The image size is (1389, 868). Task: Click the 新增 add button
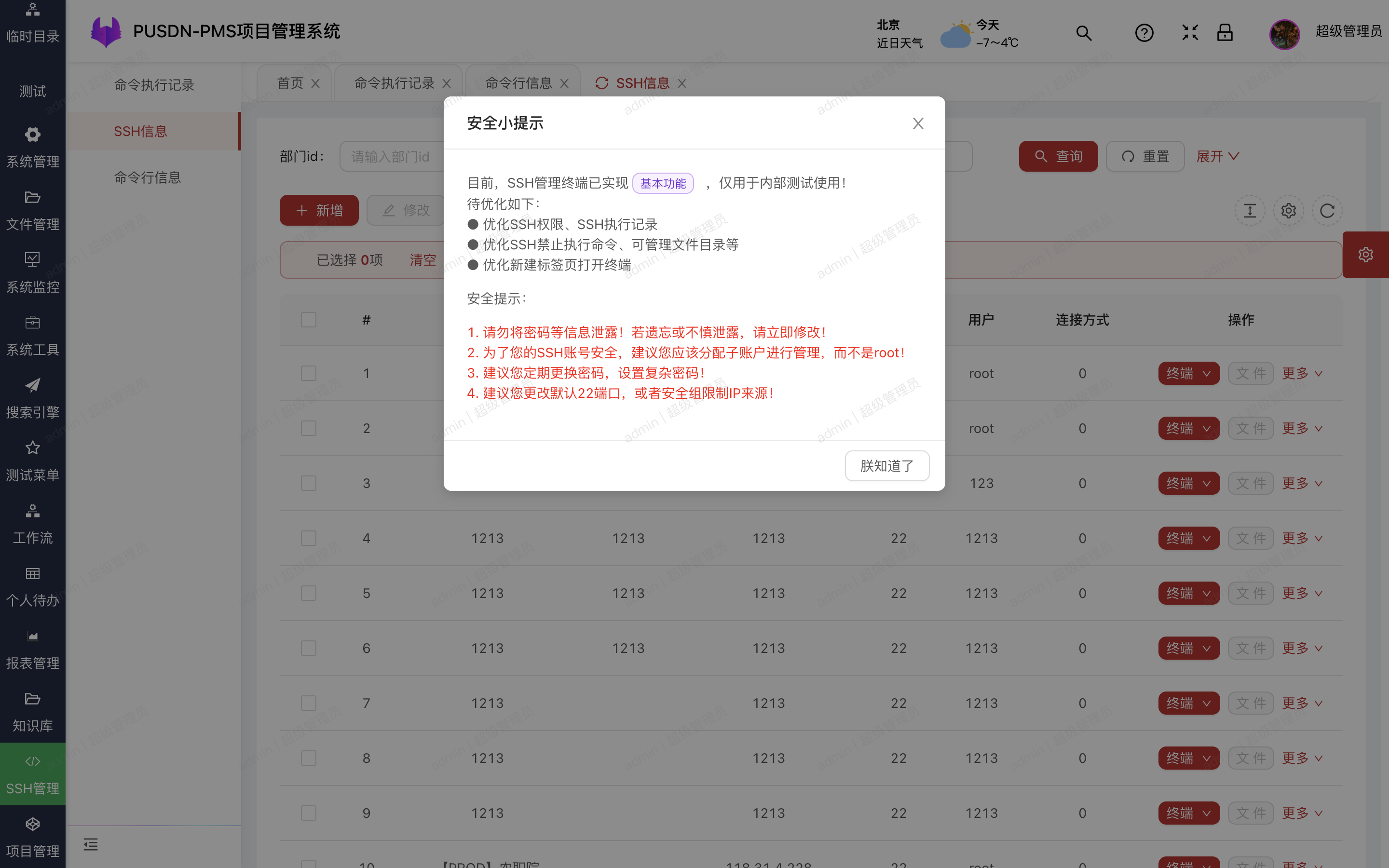pyautogui.click(x=319, y=210)
